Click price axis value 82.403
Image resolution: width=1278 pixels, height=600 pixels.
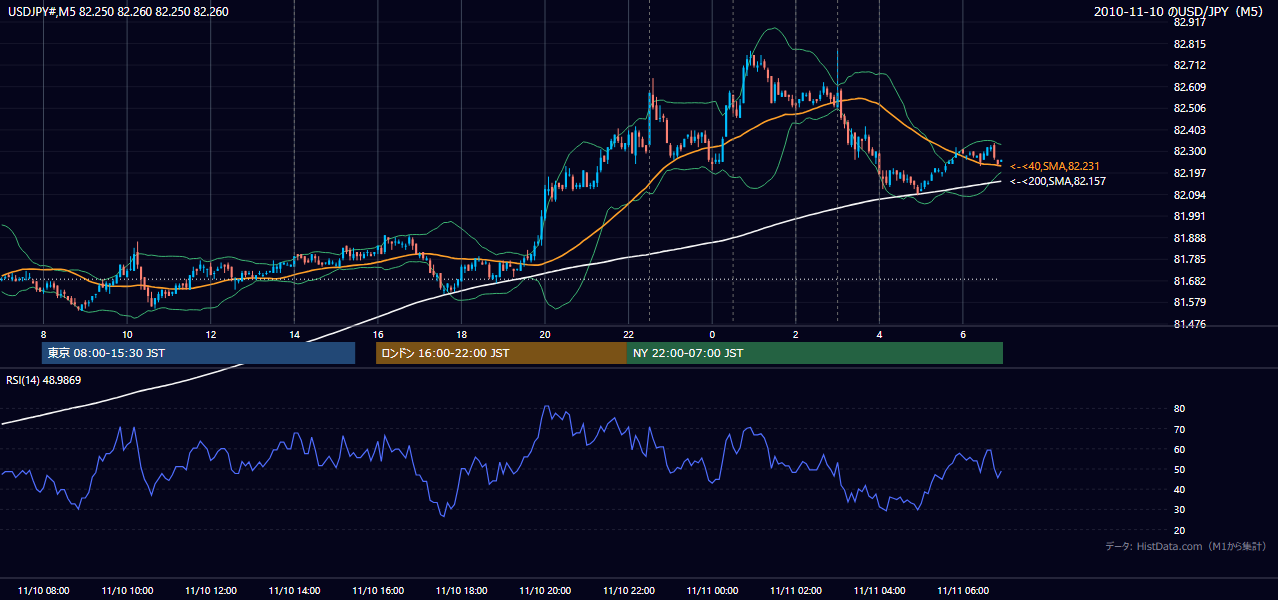click(1189, 130)
